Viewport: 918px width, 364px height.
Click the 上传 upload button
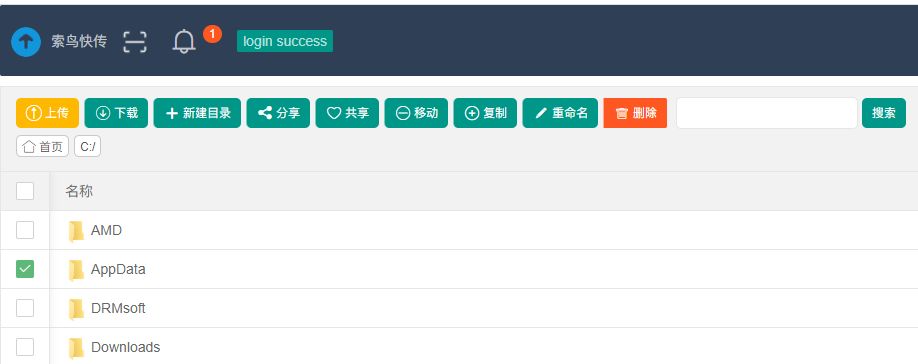tap(47, 113)
